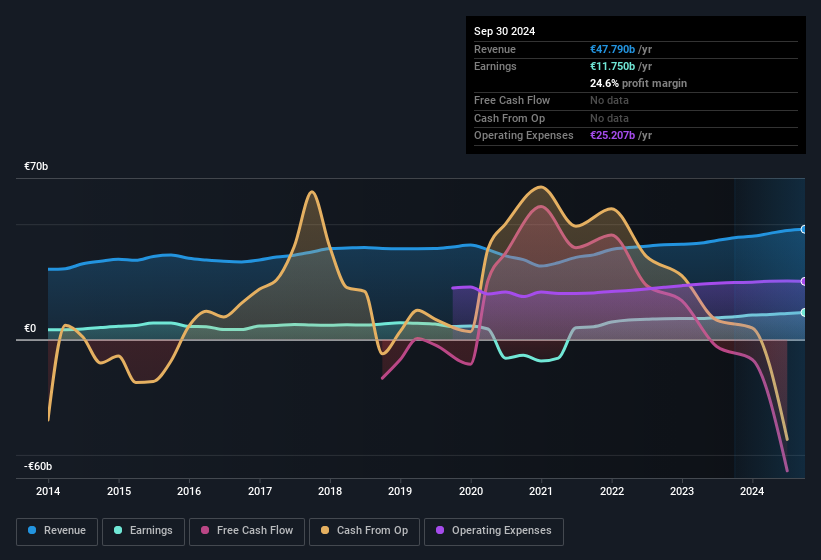Click the -€60b y-axis label
This screenshot has height=560, width=821.
38,466
